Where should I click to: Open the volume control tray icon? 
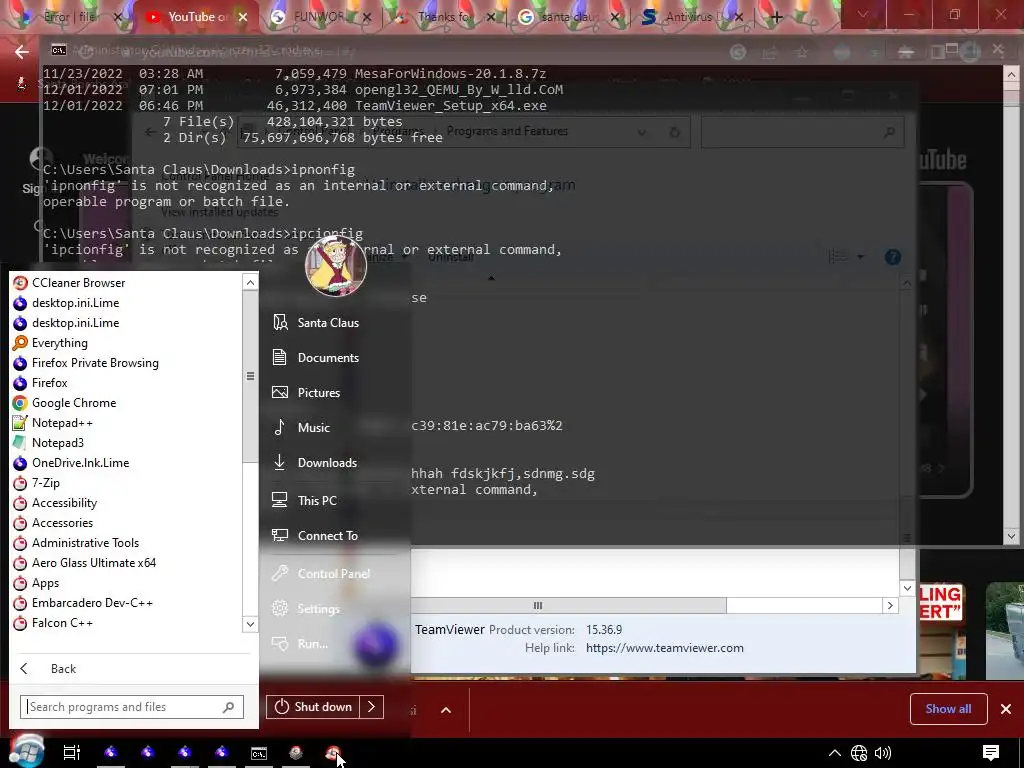(x=883, y=753)
